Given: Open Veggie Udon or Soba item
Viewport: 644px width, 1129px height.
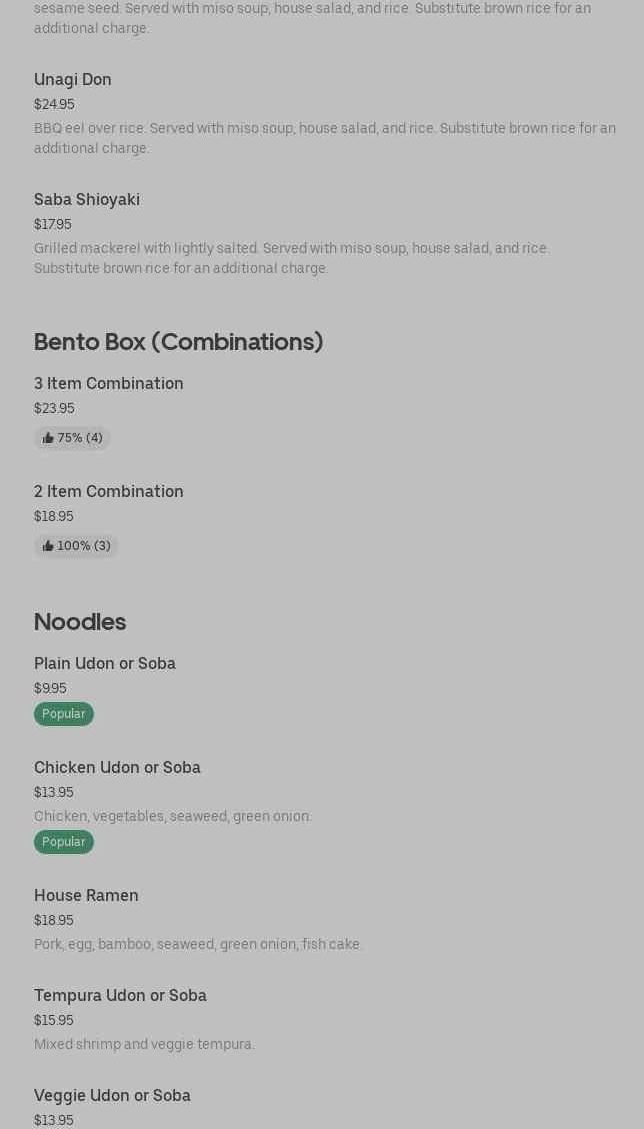Looking at the screenshot, I should click(112, 1096).
